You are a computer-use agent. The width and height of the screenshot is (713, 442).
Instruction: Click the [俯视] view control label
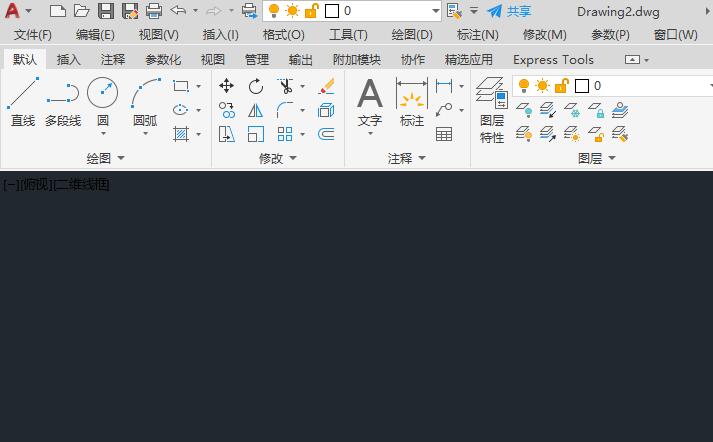(37, 185)
